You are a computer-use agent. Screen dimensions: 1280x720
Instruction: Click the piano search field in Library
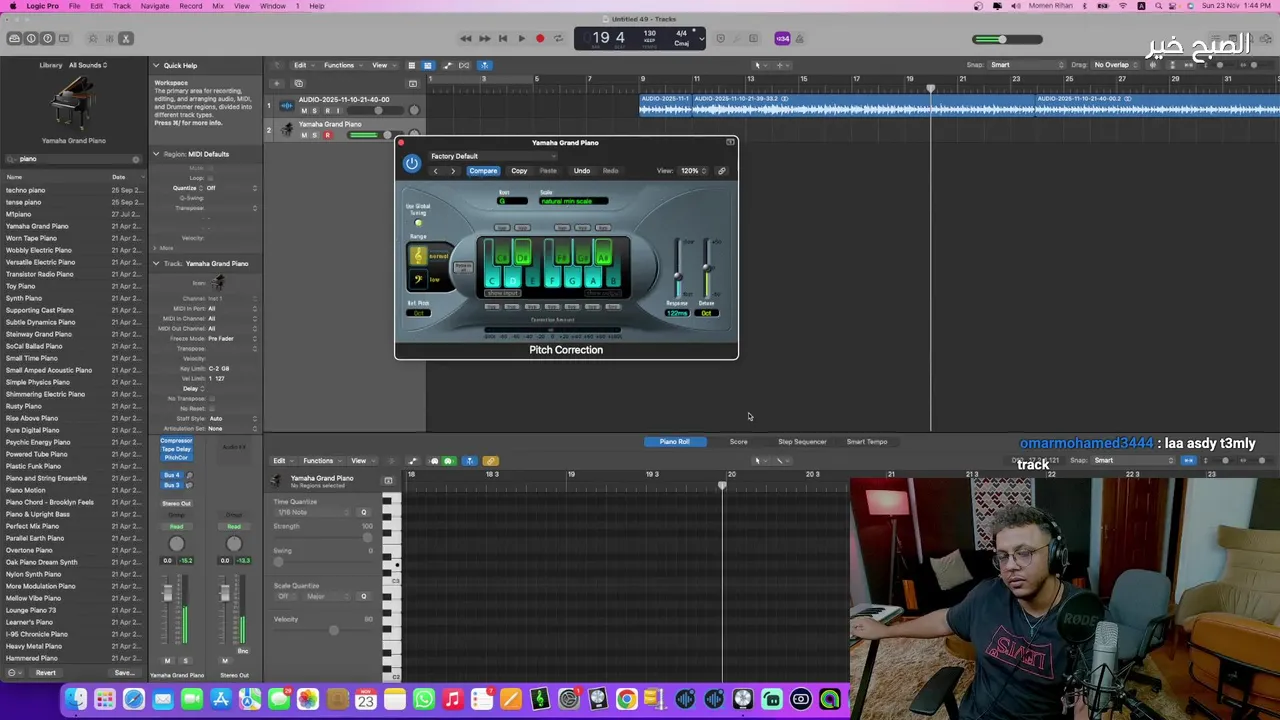pyautogui.click(x=74, y=159)
